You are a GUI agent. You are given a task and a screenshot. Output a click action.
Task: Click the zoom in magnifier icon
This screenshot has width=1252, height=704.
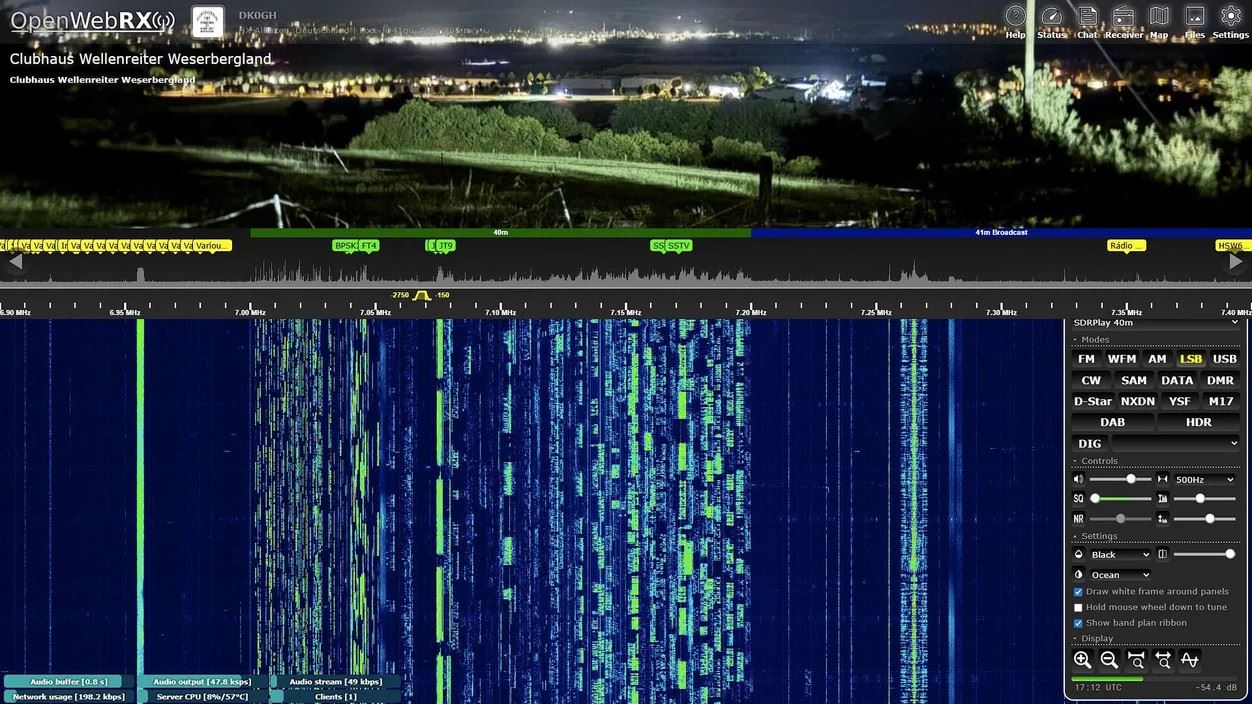coord(1082,660)
